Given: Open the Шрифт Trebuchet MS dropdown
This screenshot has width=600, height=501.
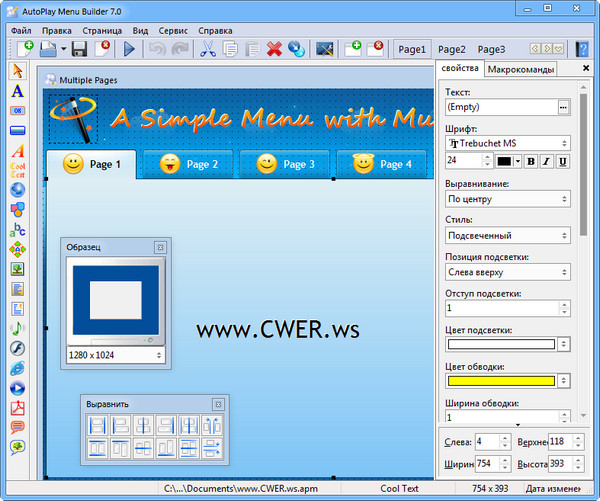Looking at the screenshot, I should pos(508,143).
